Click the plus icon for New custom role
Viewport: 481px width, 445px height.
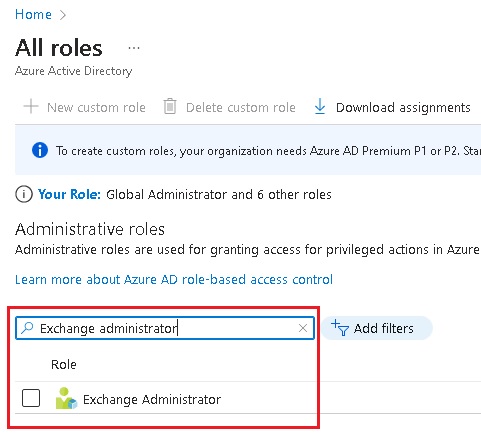tap(31, 107)
